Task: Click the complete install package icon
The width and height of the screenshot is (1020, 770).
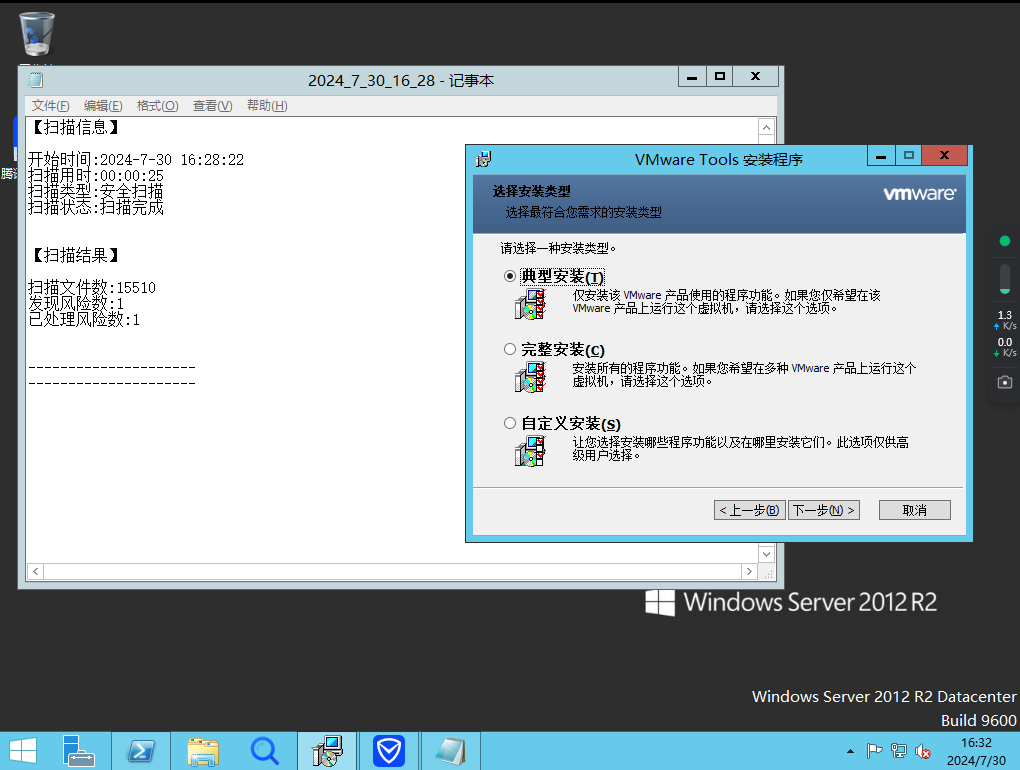Action: click(x=530, y=377)
